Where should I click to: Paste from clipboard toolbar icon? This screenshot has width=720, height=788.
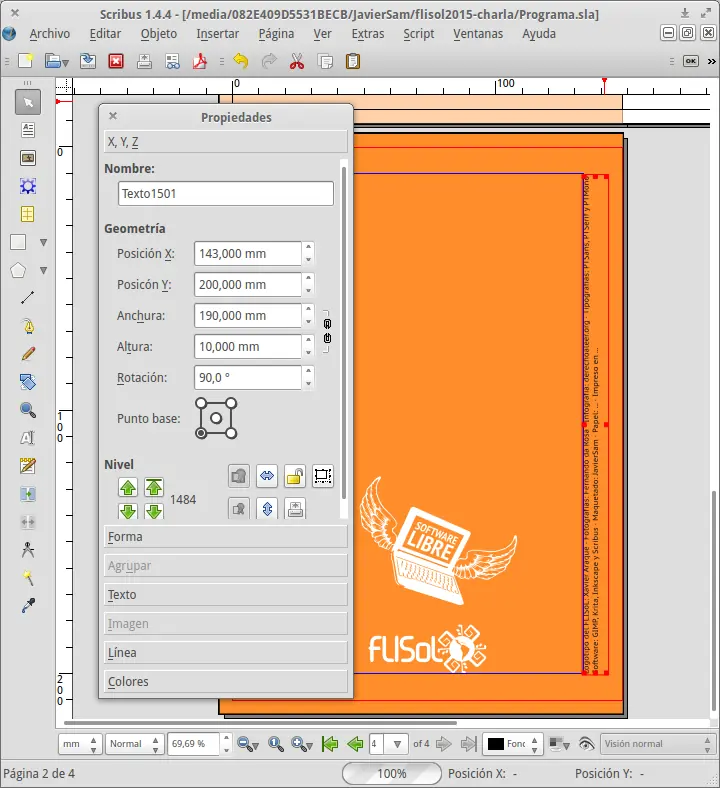point(353,61)
